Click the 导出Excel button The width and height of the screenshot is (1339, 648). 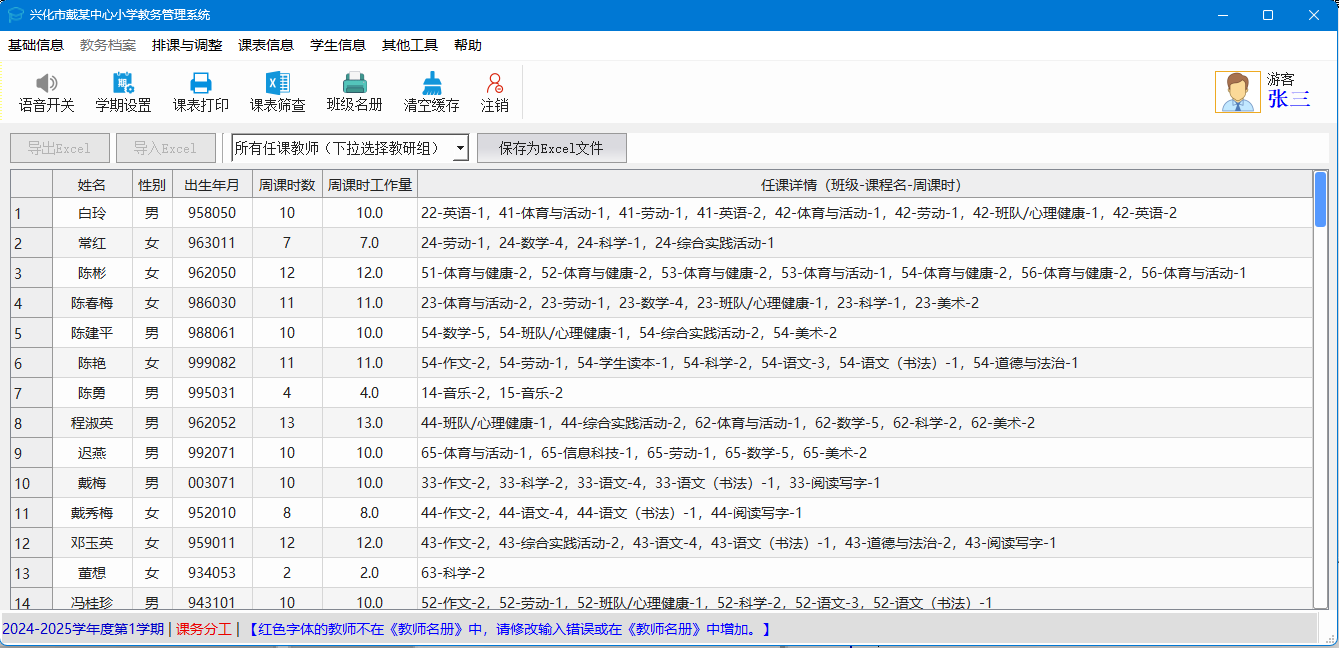click(59, 149)
